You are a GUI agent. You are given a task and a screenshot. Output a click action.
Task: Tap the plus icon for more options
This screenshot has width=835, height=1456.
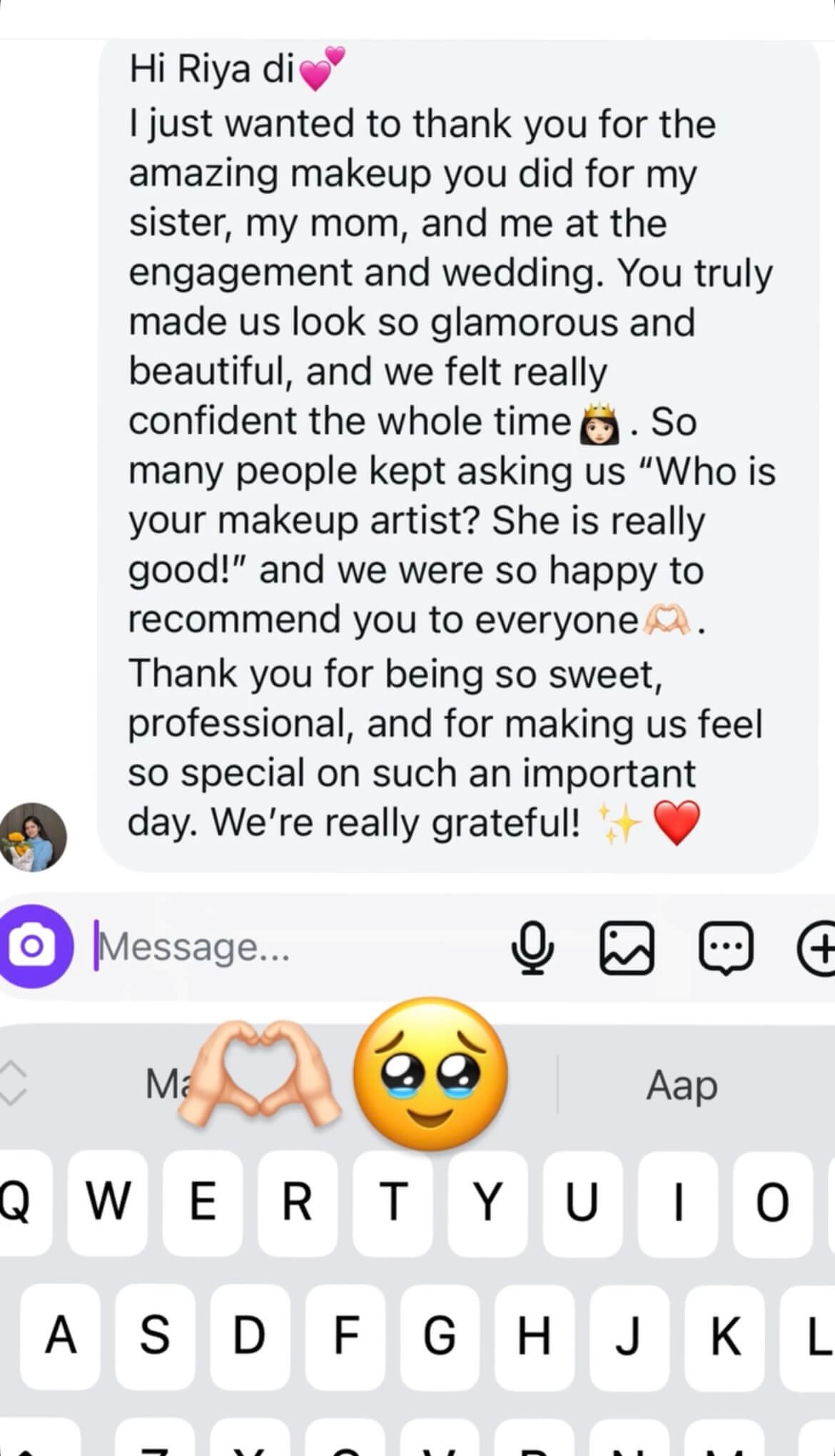pos(817,947)
